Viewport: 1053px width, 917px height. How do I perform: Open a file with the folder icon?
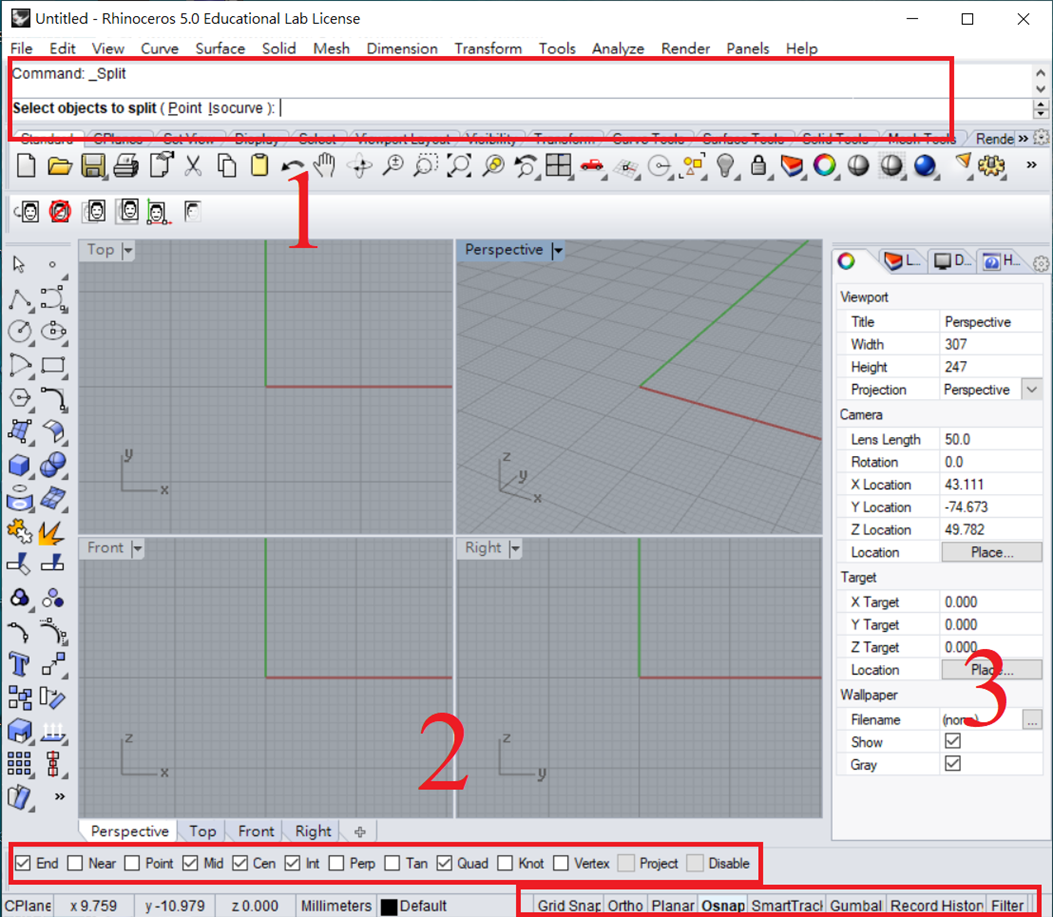click(x=59, y=166)
